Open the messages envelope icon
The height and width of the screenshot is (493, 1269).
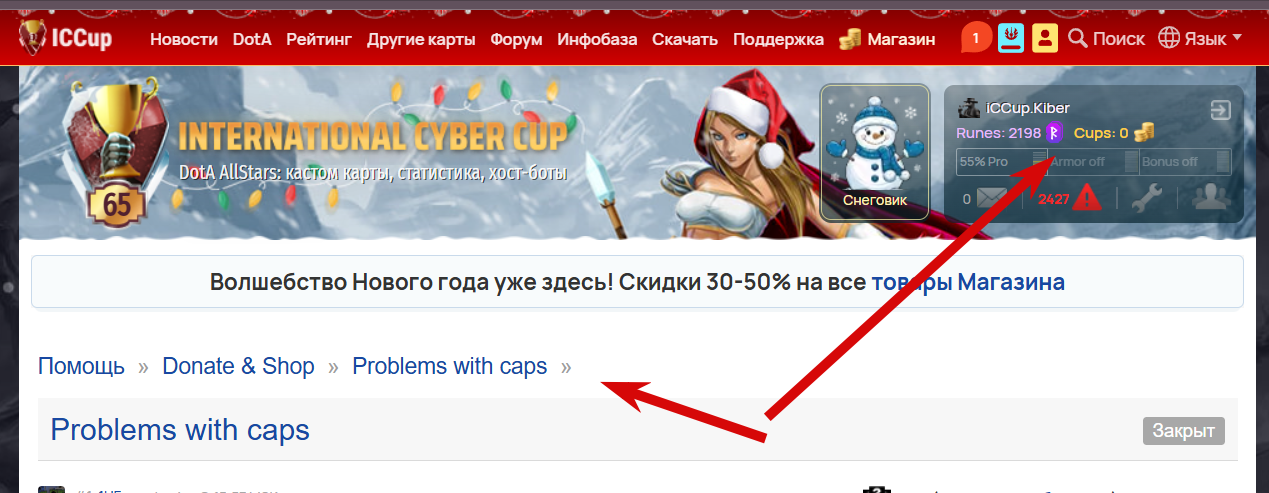pyautogui.click(x=991, y=198)
